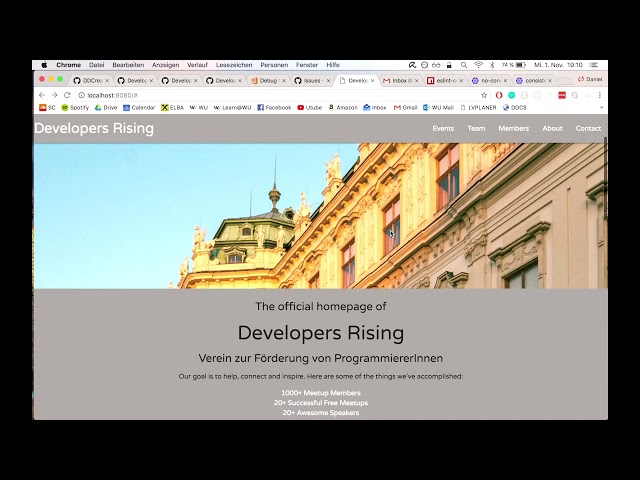640x480 pixels.
Task: Open the Amazon bookmark
Action: [343, 107]
